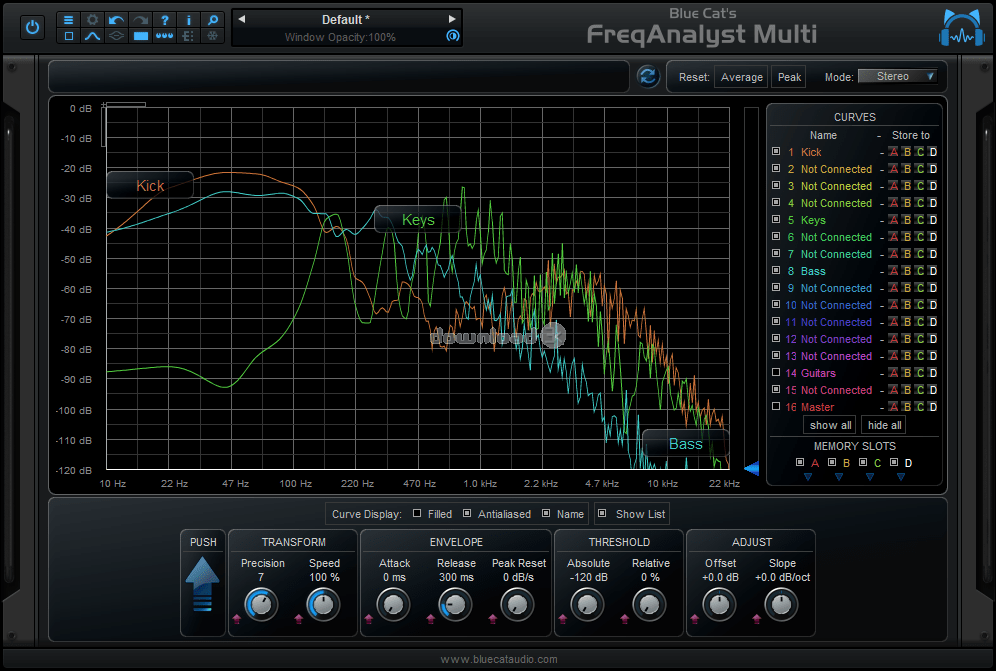This screenshot has height=671, width=996.
Task: Click the list layout toolbar icon
Action: (189, 36)
